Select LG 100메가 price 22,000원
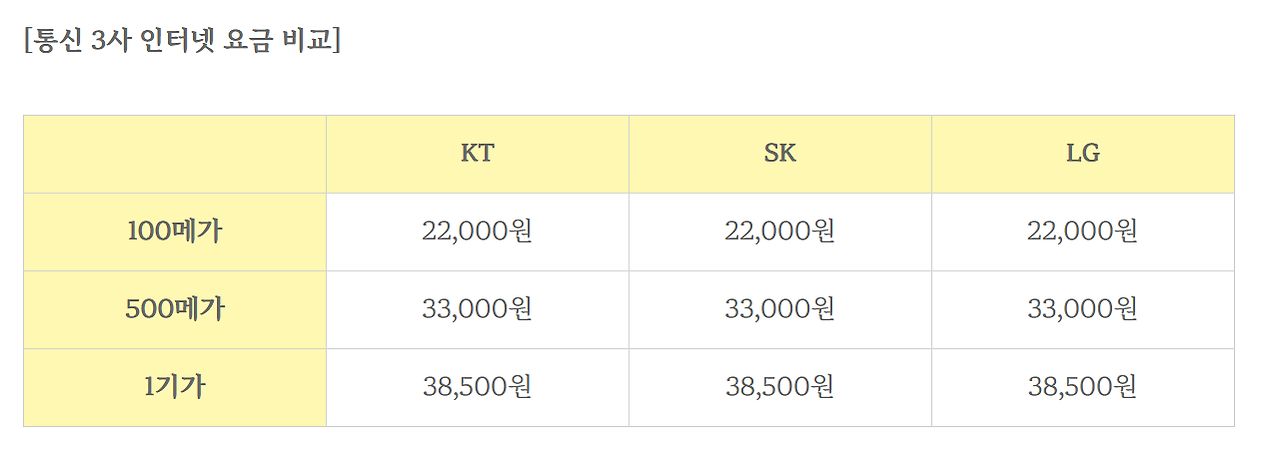1280x465 pixels. pyautogui.click(x=1083, y=232)
